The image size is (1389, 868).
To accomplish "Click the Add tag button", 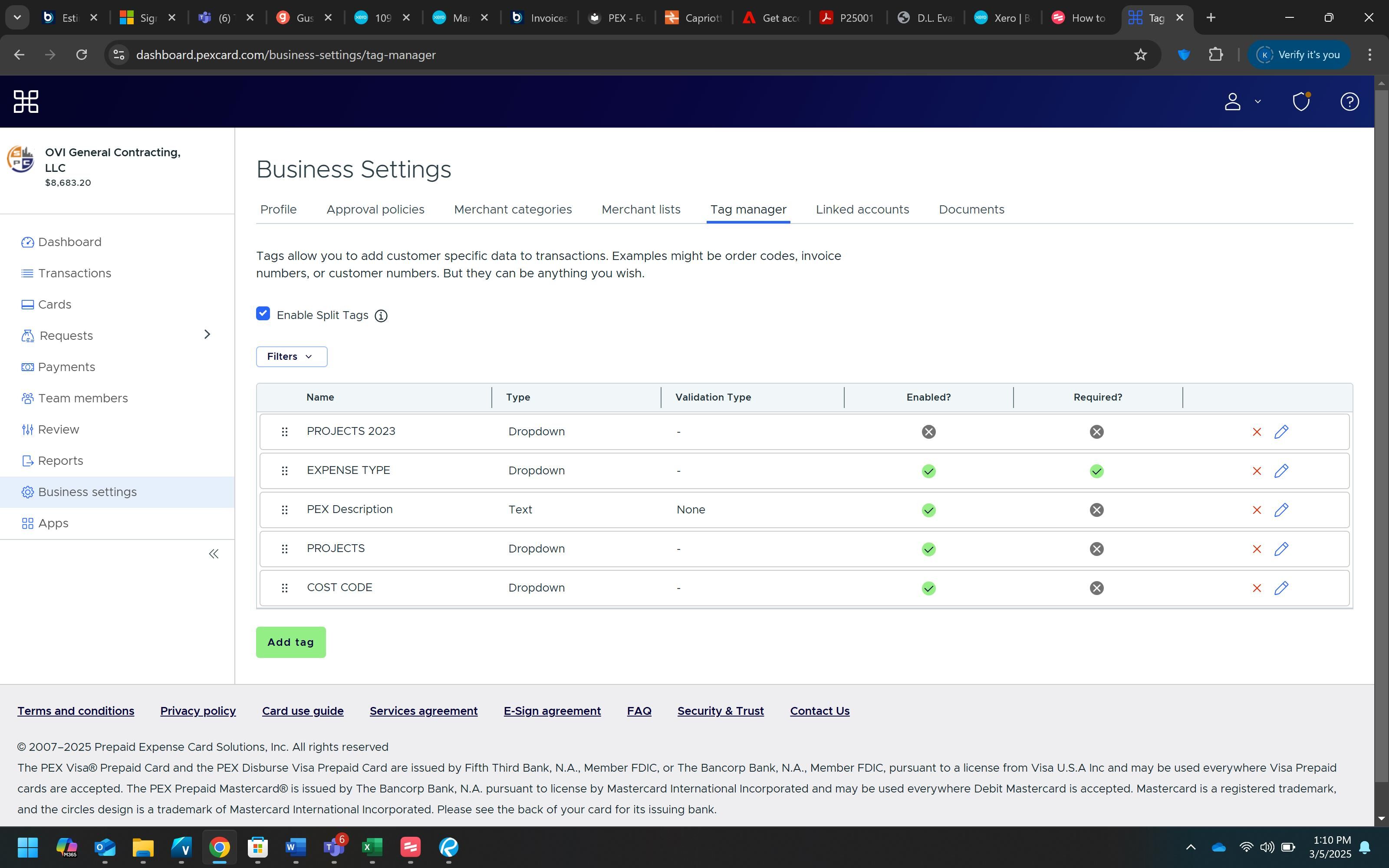I will click(290, 642).
